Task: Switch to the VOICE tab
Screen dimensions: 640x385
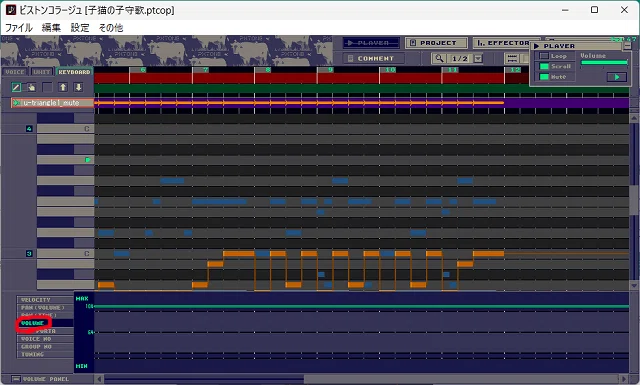Action: (x=15, y=72)
